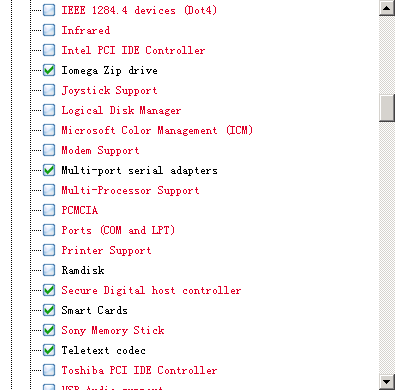Select the Sony Memory Stick label
395x390 pixels.
click(113, 330)
